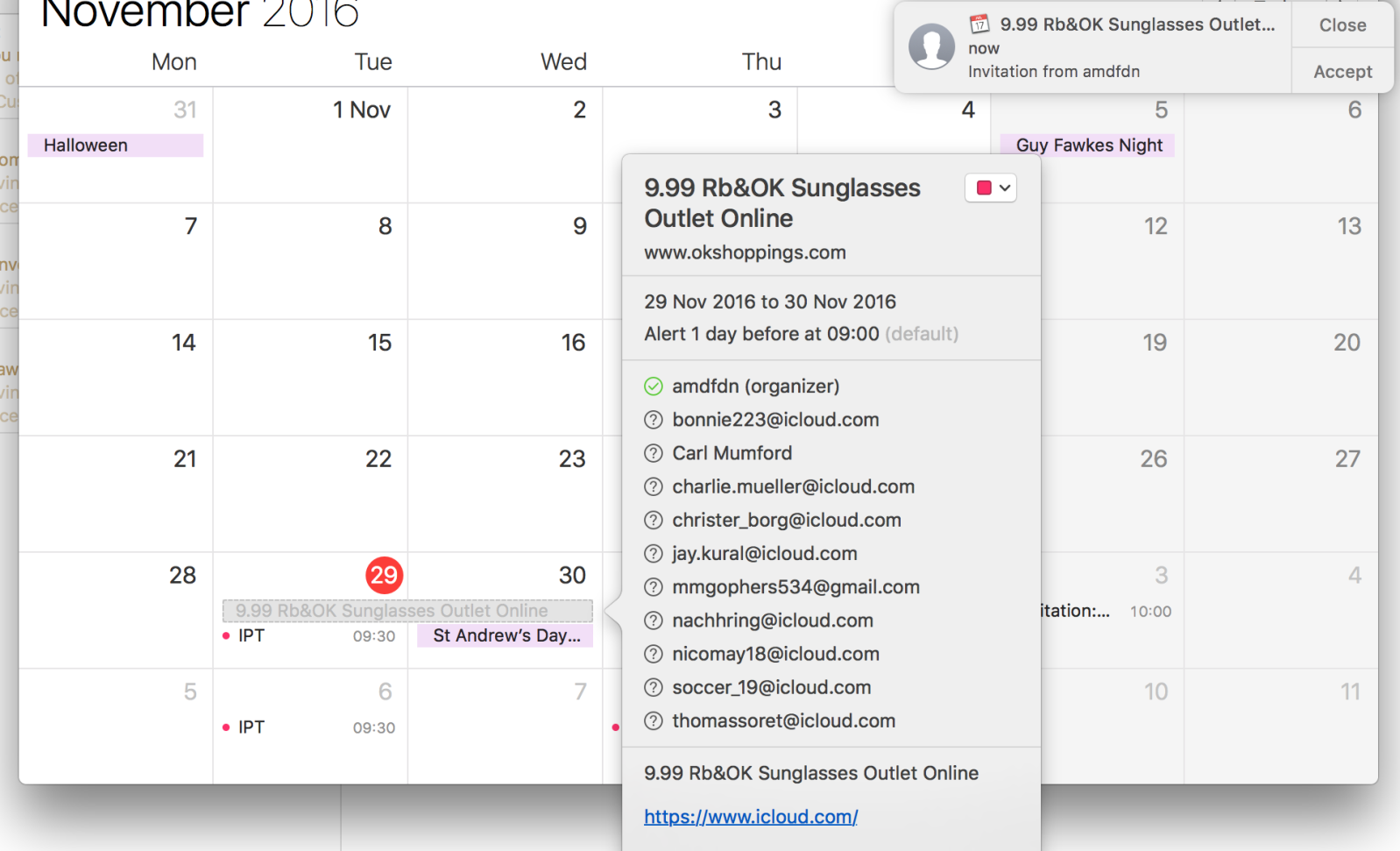Click the popover event title text
The height and width of the screenshot is (851, 1400).
click(x=781, y=203)
